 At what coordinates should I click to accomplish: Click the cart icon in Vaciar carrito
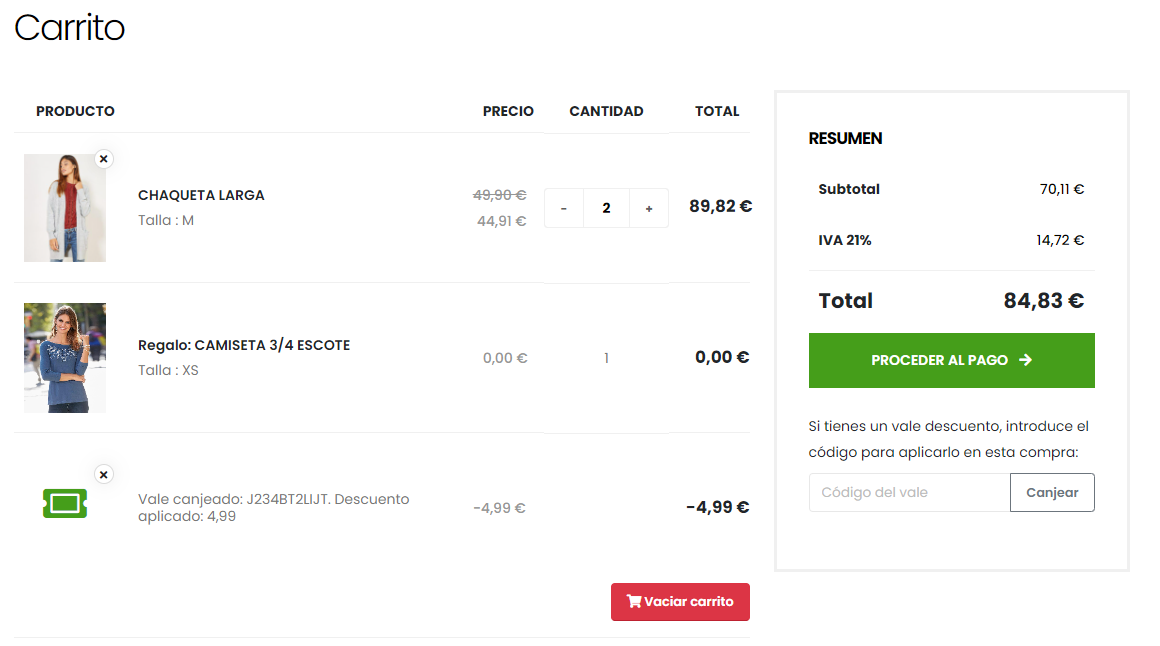point(634,601)
